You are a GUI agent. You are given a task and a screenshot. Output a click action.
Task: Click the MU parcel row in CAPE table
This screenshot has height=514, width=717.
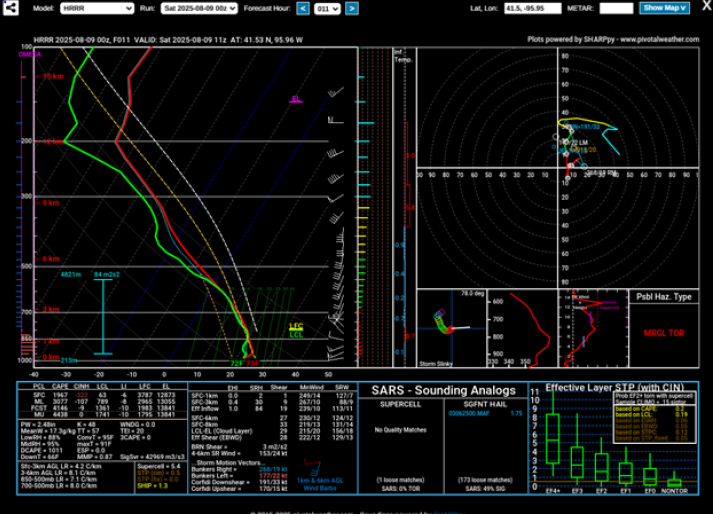point(102,414)
